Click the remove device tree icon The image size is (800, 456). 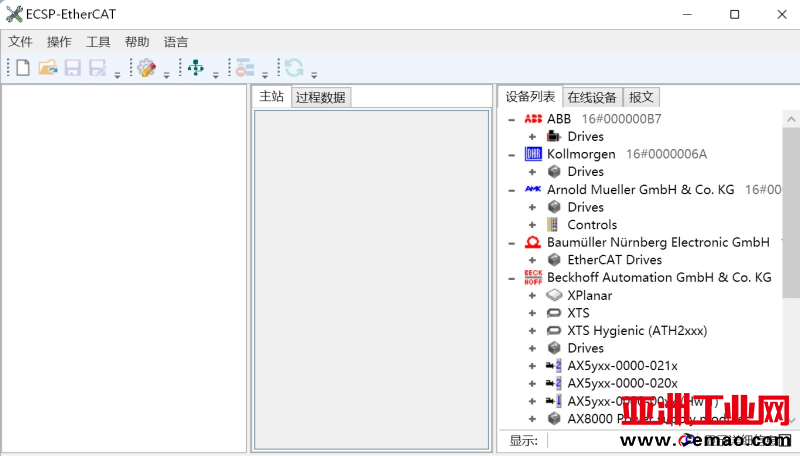coord(245,67)
